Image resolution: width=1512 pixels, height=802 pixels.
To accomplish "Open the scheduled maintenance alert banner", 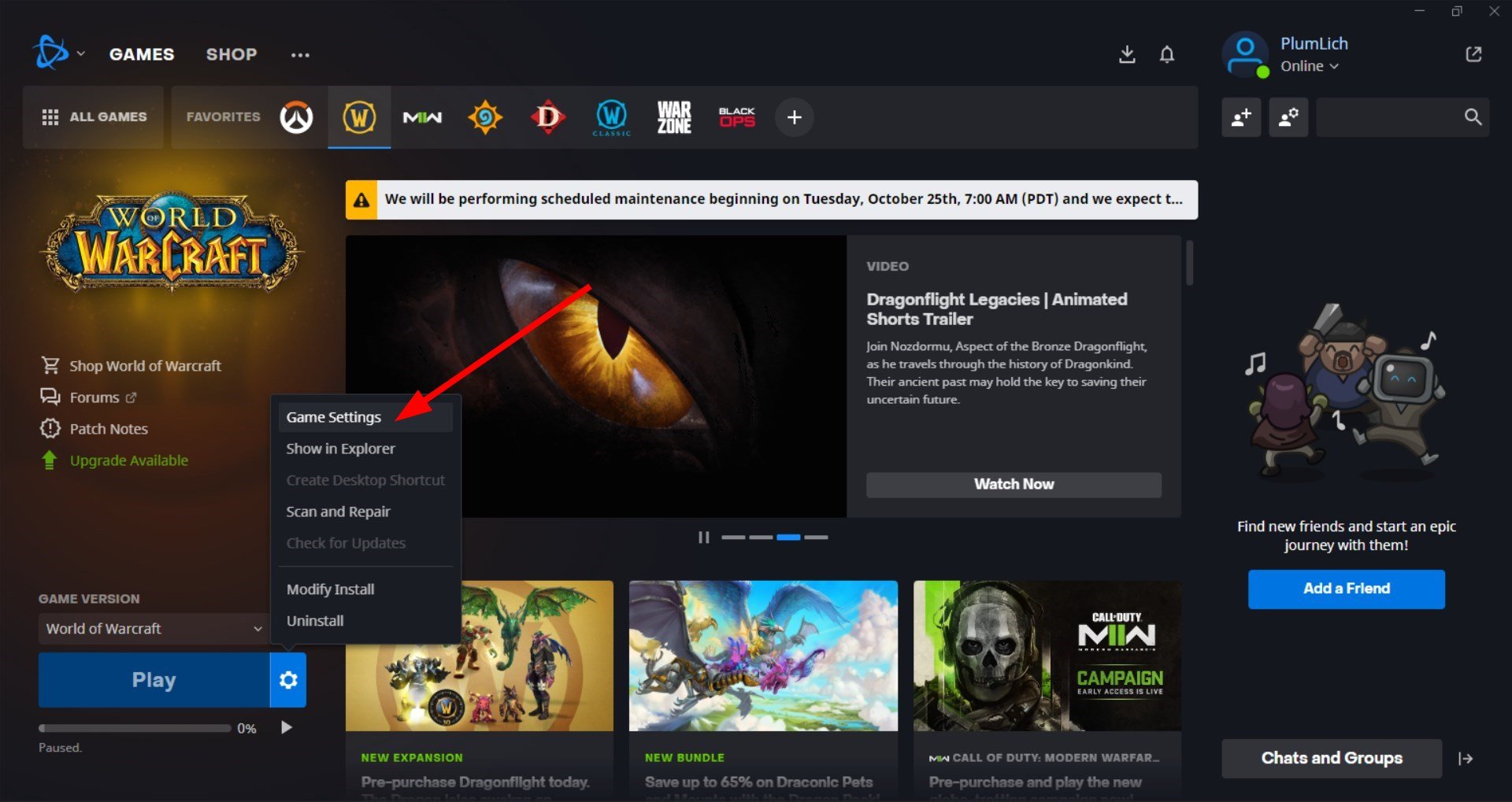I will (772, 200).
